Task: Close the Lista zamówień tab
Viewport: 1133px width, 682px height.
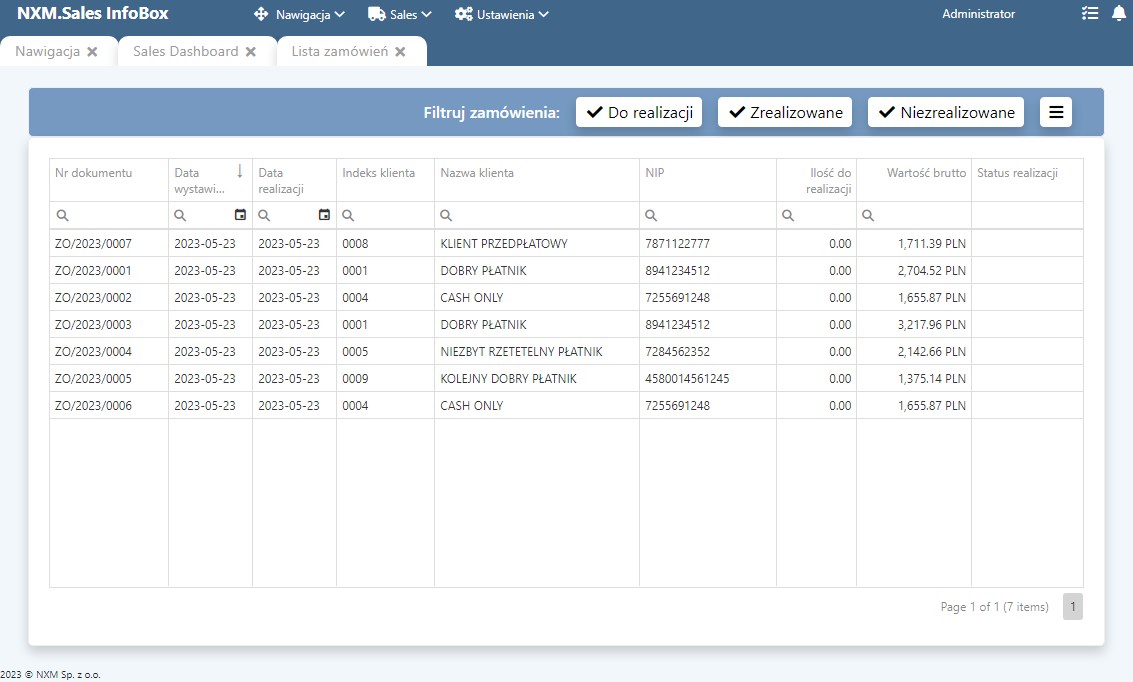Action: click(400, 52)
